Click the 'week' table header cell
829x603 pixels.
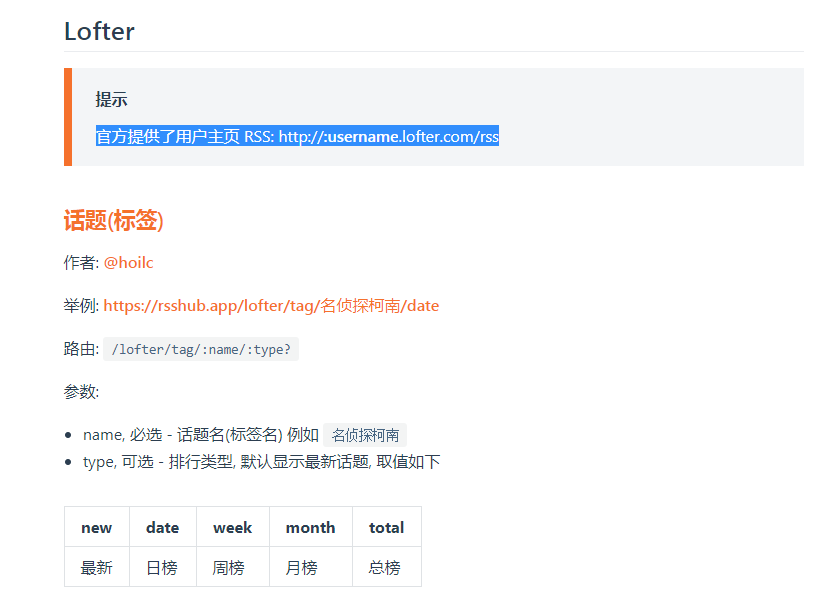pyautogui.click(x=233, y=527)
